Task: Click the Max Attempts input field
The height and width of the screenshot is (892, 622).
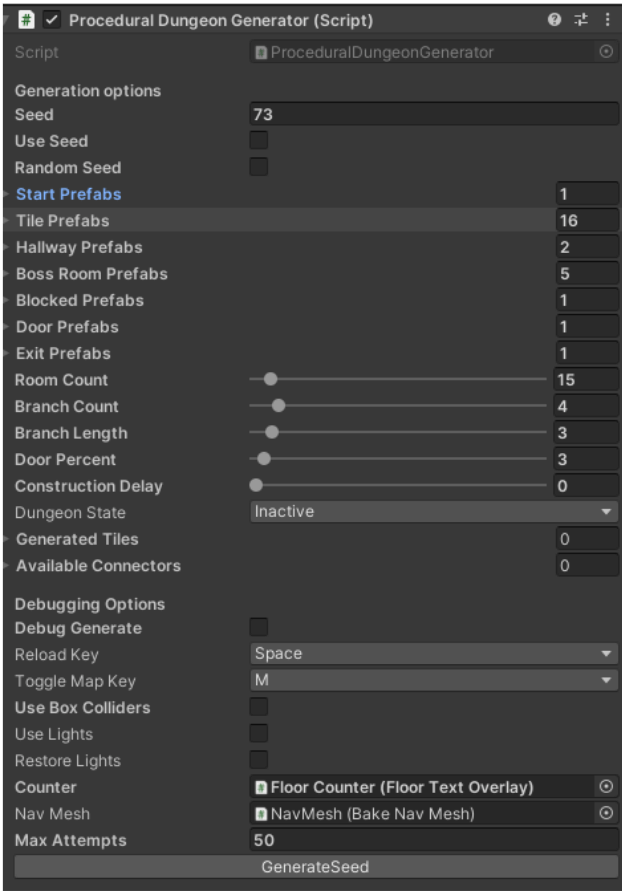Action: (x=433, y=840)
